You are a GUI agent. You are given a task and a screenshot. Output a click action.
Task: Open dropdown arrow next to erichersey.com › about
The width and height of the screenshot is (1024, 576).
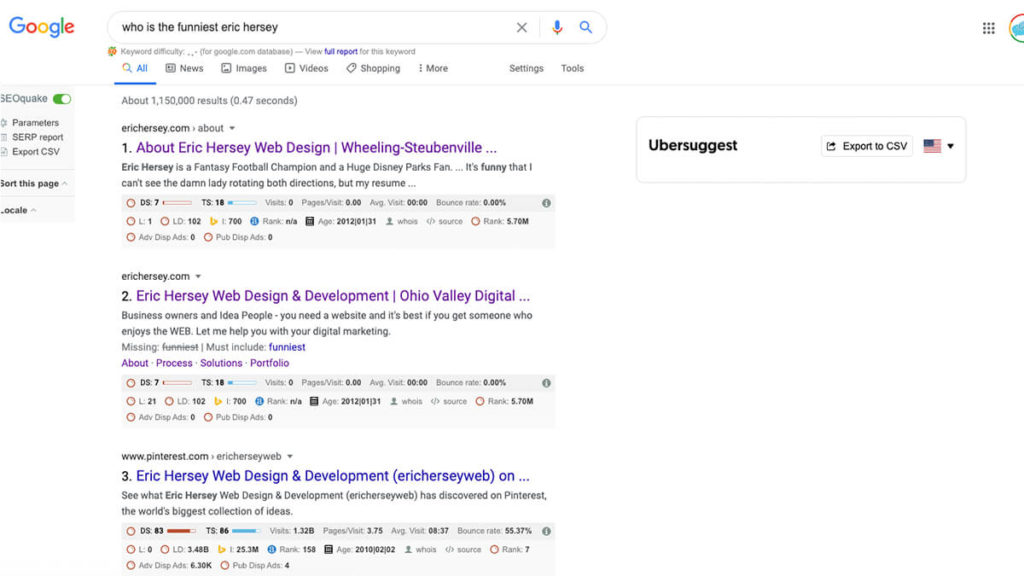point(232,128)
